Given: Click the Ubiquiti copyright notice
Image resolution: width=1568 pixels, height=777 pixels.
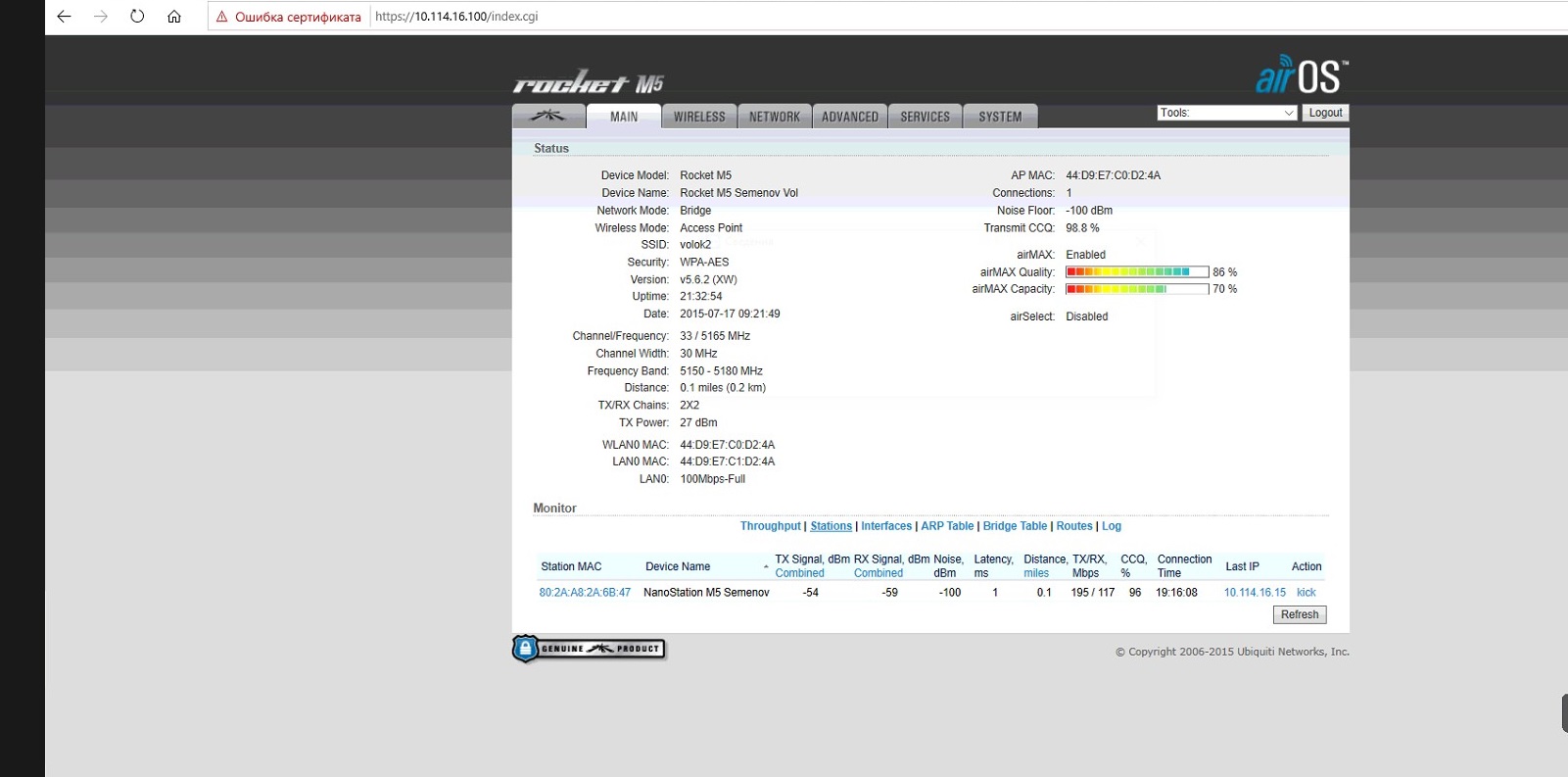Looking at the screenshot, I should pos(1232,652).
